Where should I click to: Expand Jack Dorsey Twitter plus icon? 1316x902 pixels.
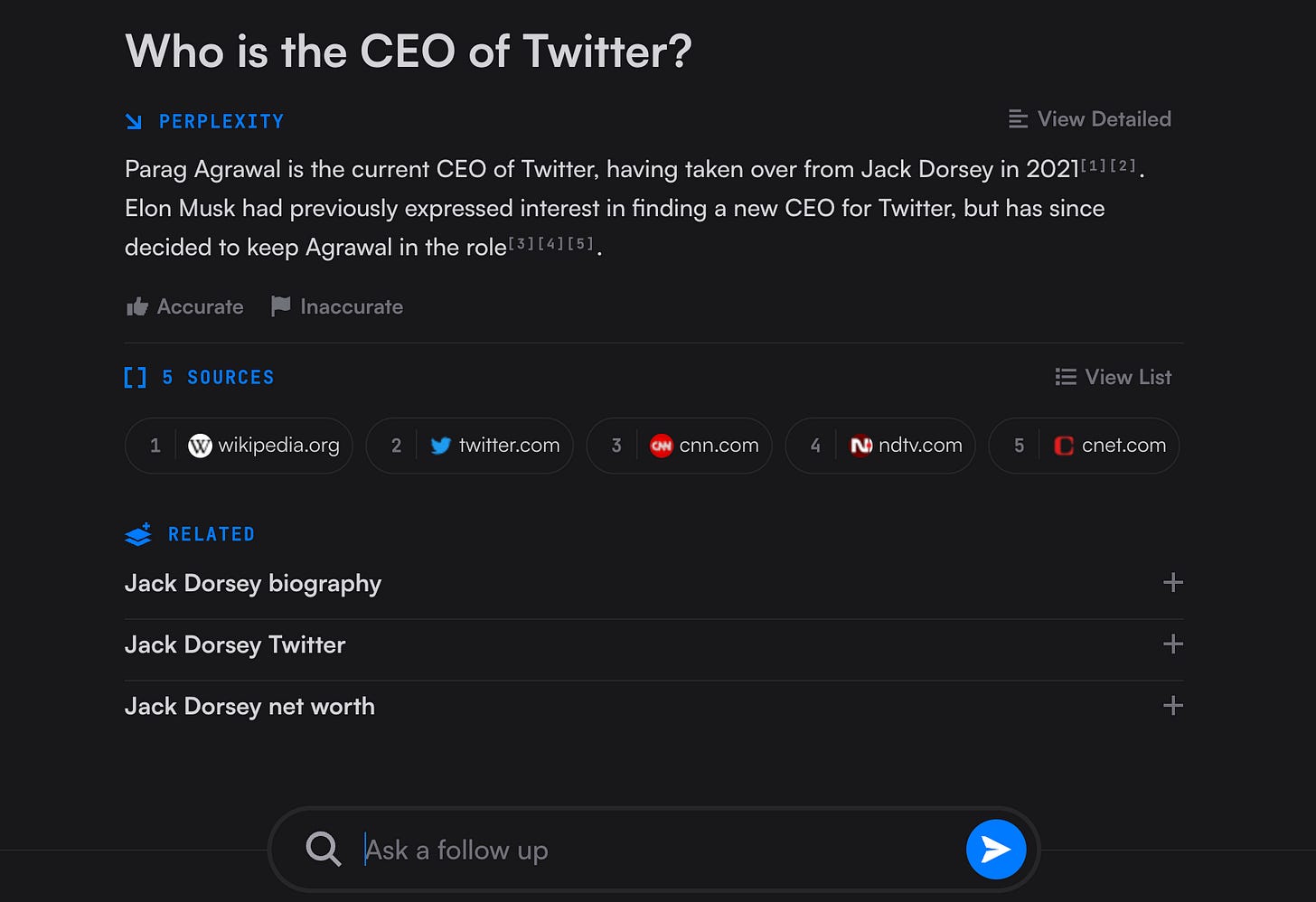pos(1173,644)
